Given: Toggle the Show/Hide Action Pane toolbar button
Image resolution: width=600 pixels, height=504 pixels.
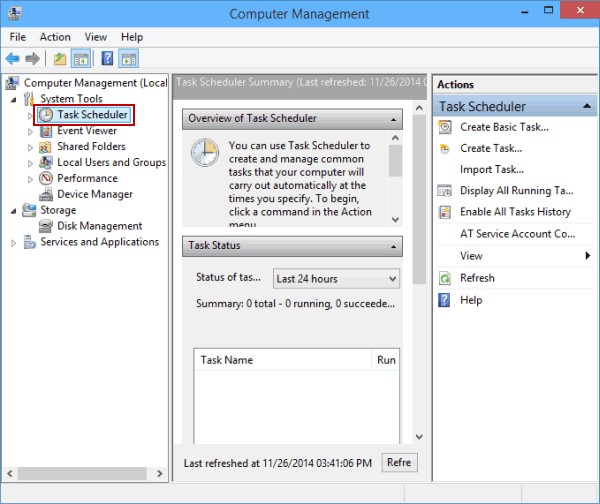Looking at the screenshot, I should 129,59.
